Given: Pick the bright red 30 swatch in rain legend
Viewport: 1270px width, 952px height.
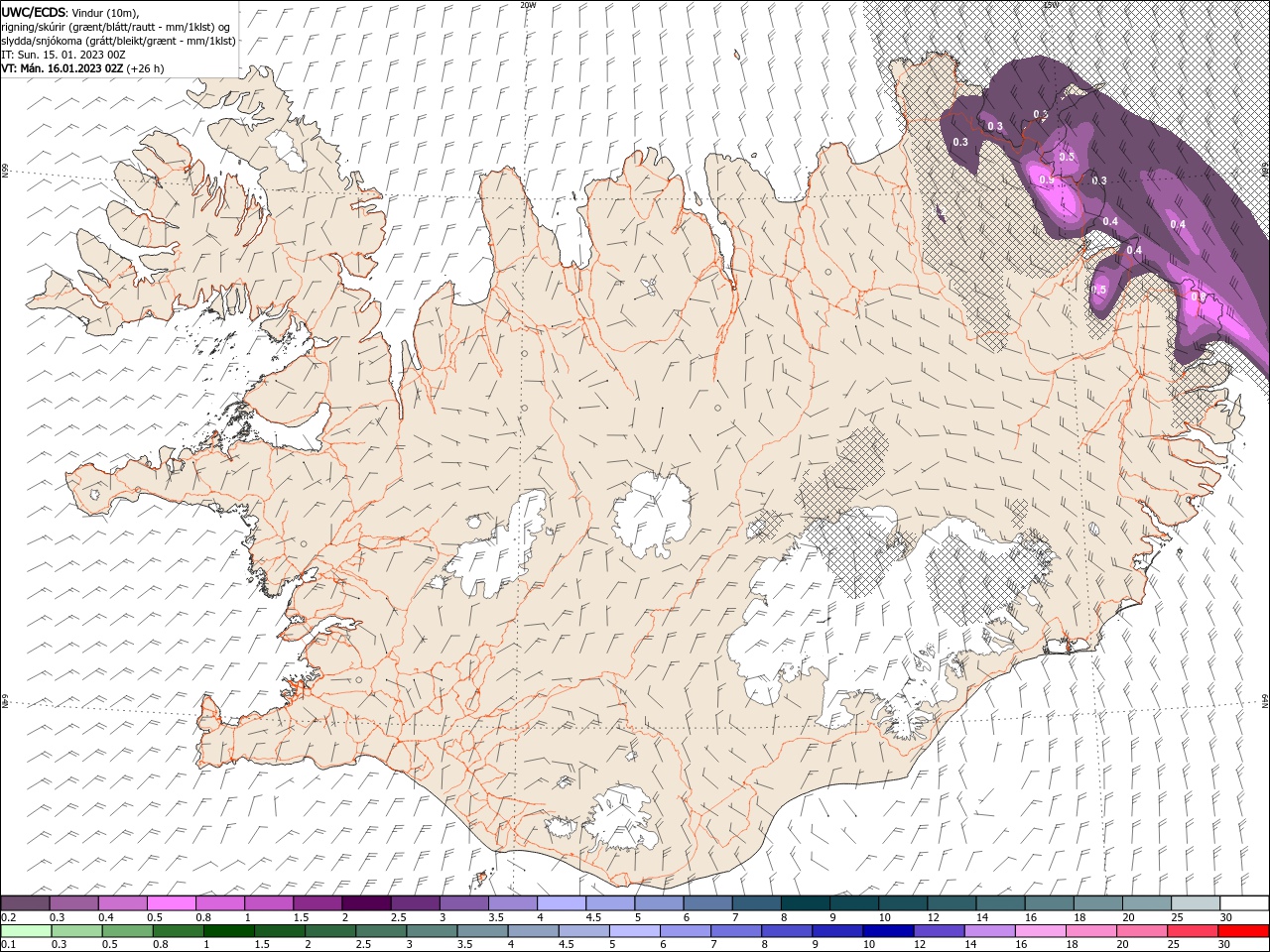Looking at the screenshot, I should pos(1243,930).
